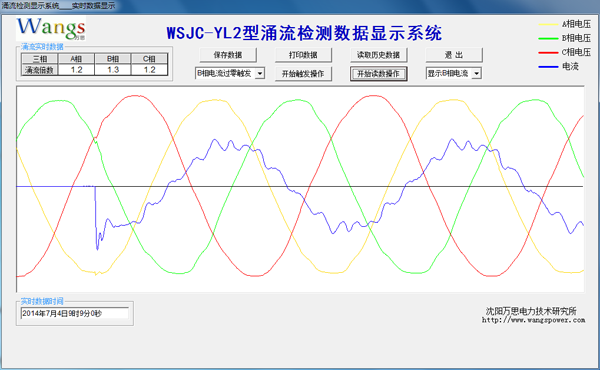Click the red C相电压 legend line
Viewport: 600px width, 370px height.
pyautogui.click(x=548, y=52)
